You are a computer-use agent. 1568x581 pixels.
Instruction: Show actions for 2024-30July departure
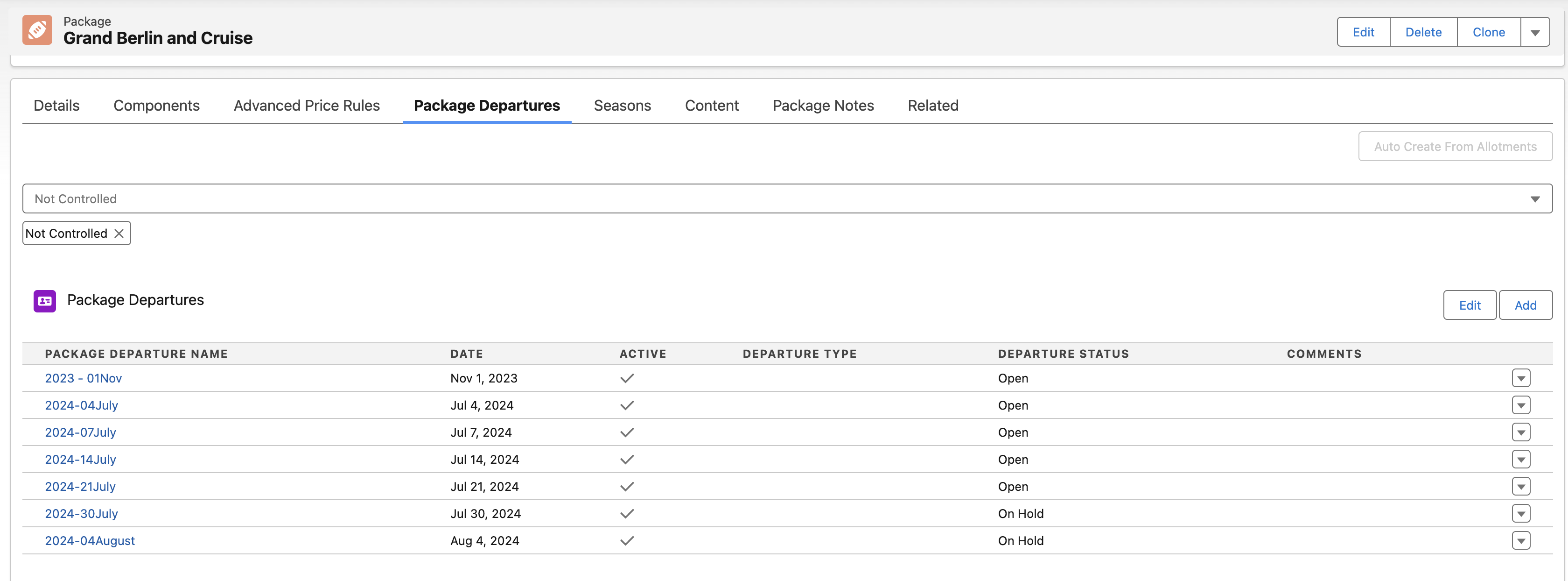pyautogui.click(x=1520, y=513)
